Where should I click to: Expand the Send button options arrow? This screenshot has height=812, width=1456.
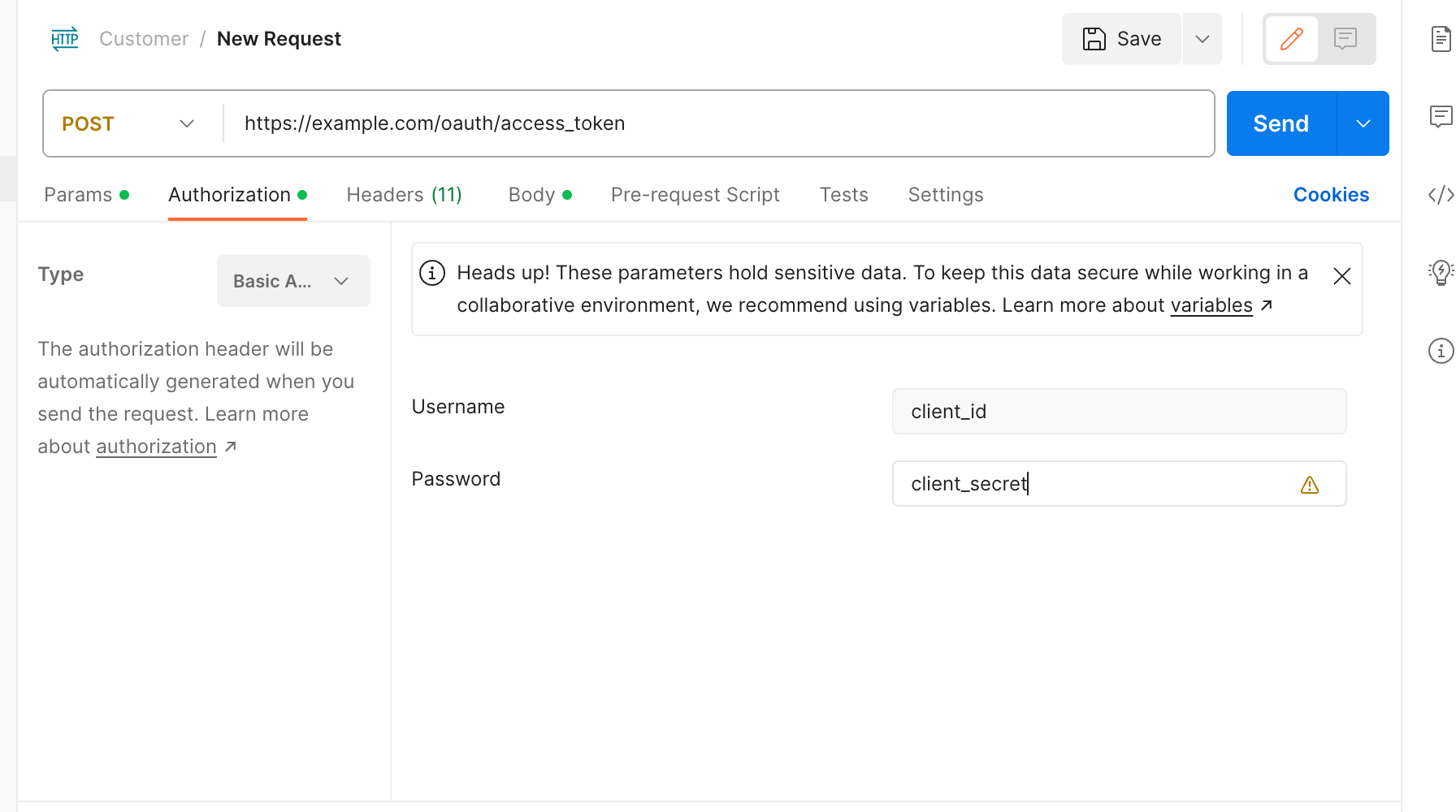pyautogui.click(x=1363, y=123)
